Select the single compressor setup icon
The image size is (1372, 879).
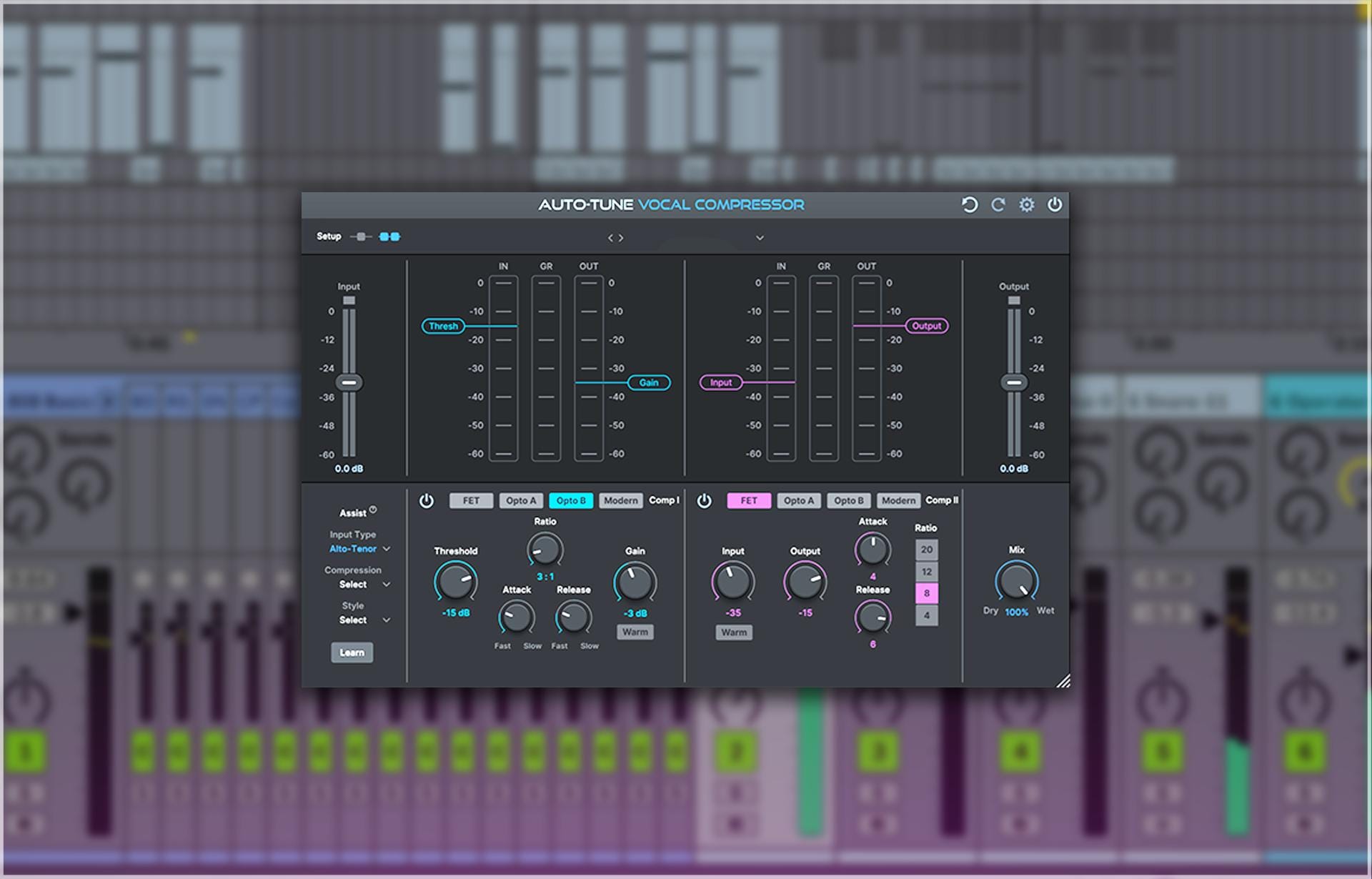(x=361, y=237)
